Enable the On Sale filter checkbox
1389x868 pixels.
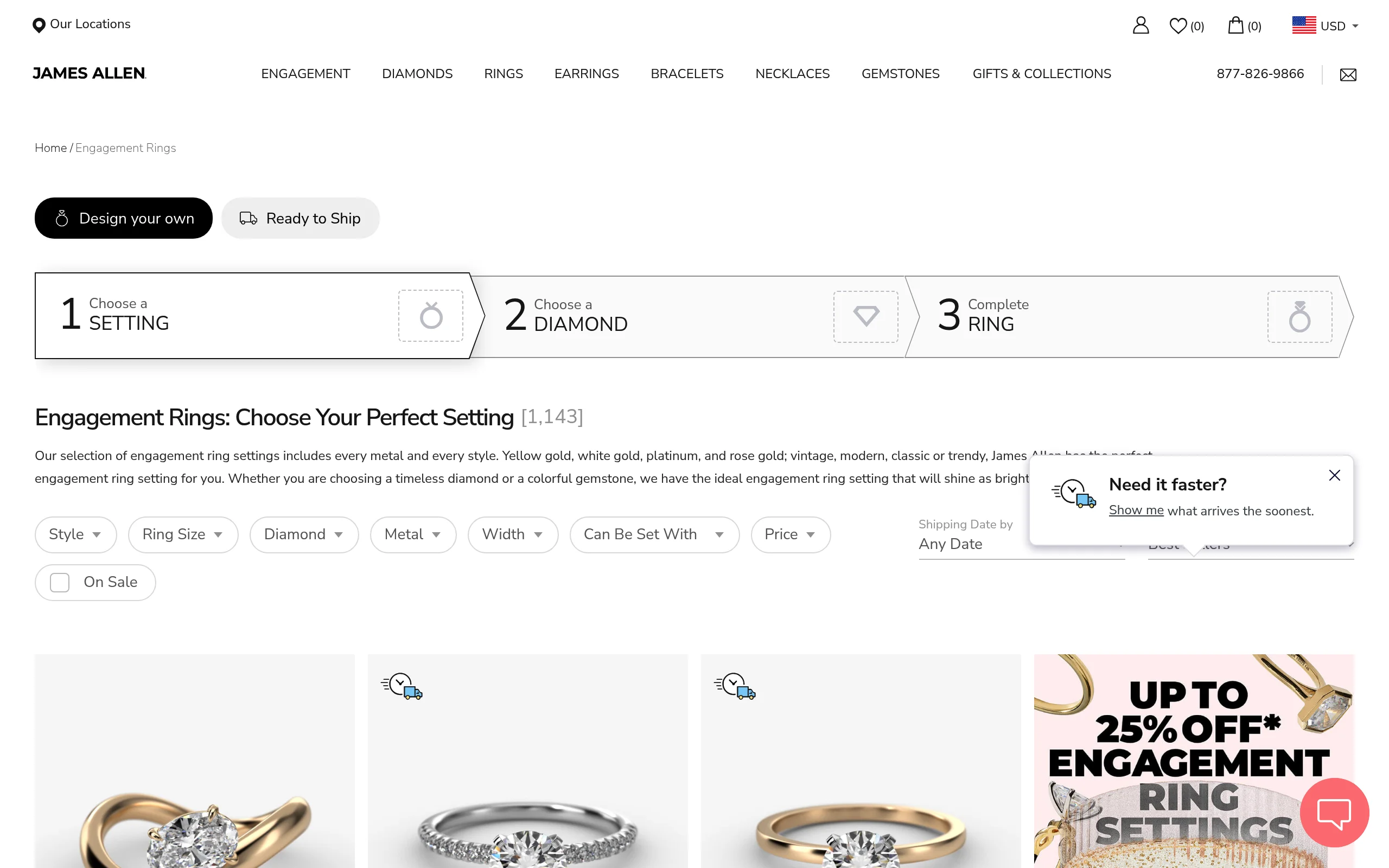coord(59,582)
